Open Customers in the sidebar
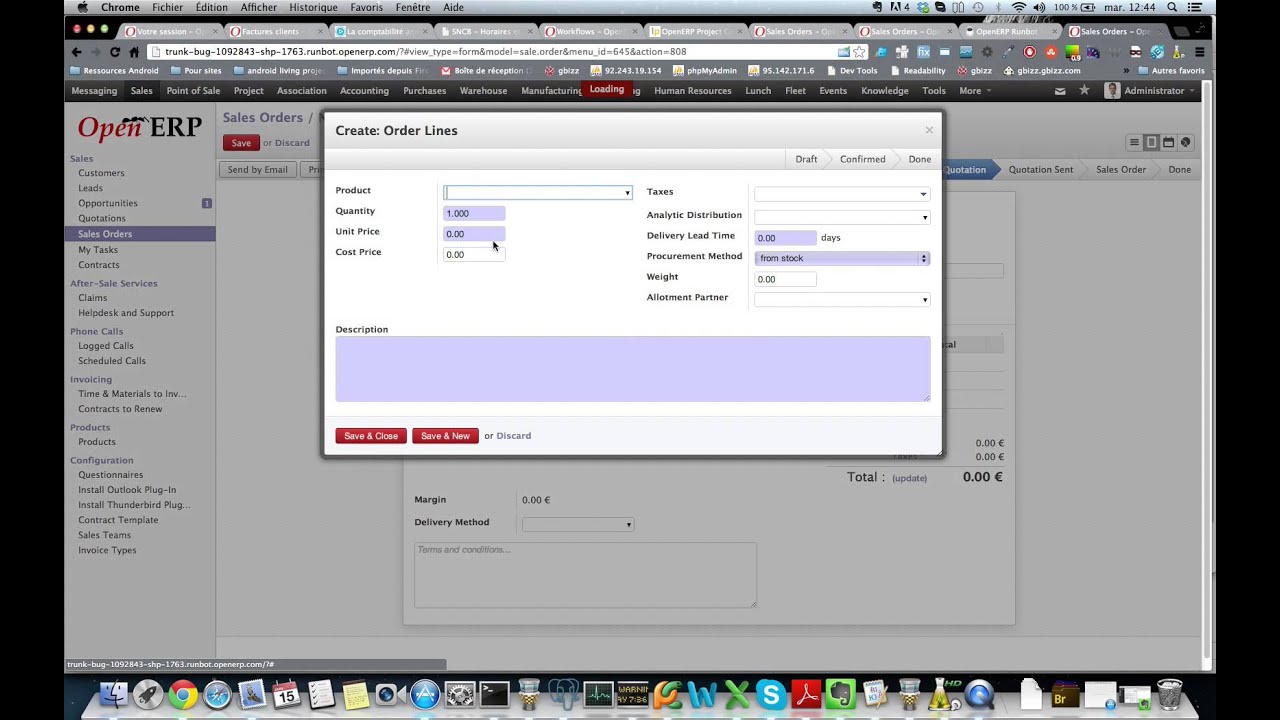Screen dimensions: 1280x720 pyautogui.click(x=101, y=173)
